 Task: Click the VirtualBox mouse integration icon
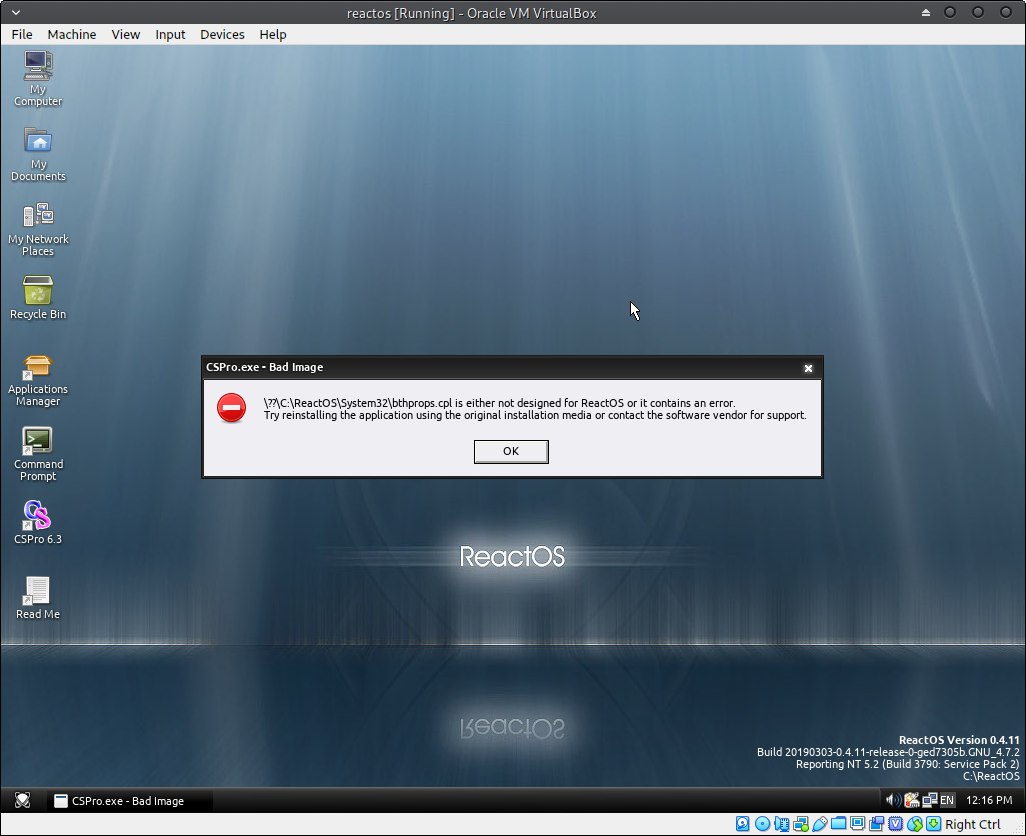coord(915,824)
